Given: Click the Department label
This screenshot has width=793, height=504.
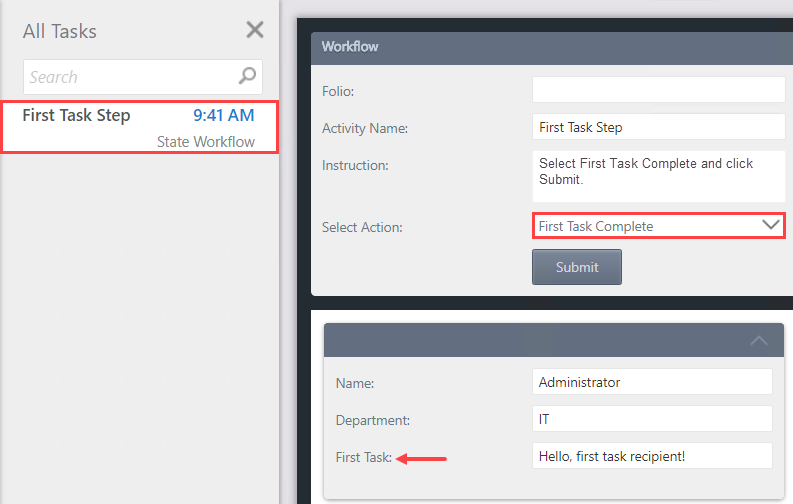Looking at the screenshot, I should point(373,420).
